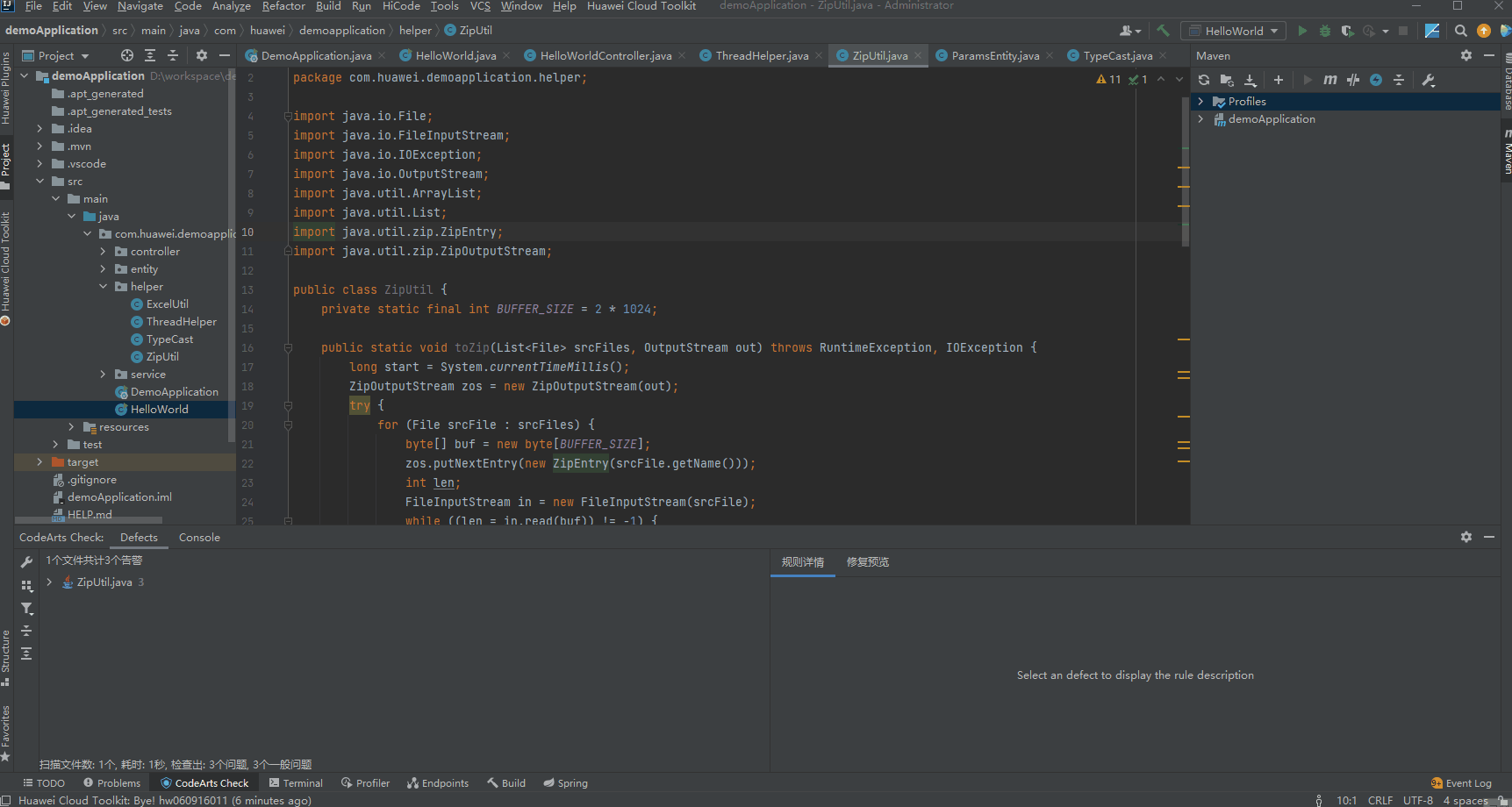Switch to the Console tab in CodeArts Check
Image resolution: width=1512 pixels, height=807 pixels.
199,537
